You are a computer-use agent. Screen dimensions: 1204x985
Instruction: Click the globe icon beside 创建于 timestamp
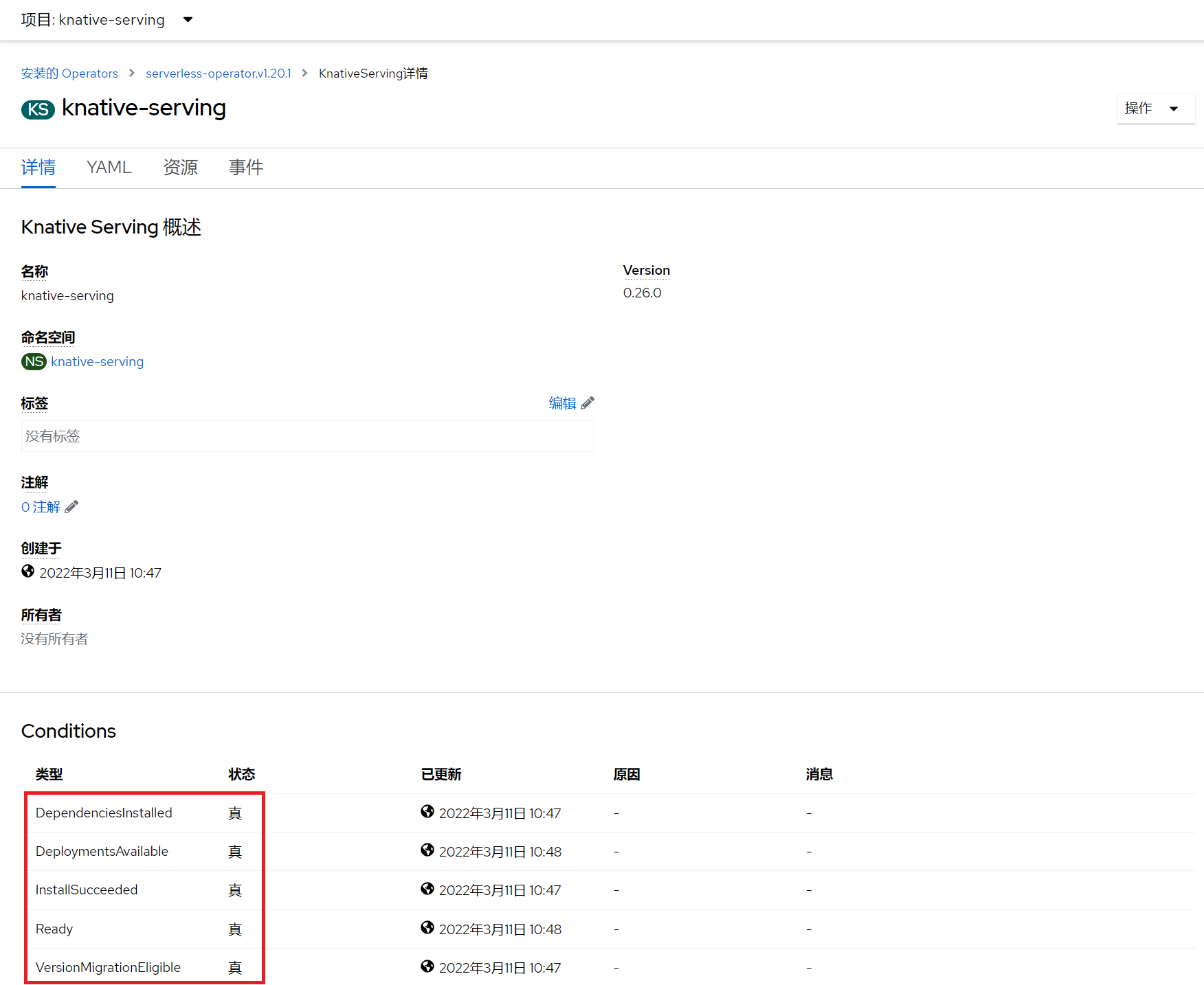28,571
